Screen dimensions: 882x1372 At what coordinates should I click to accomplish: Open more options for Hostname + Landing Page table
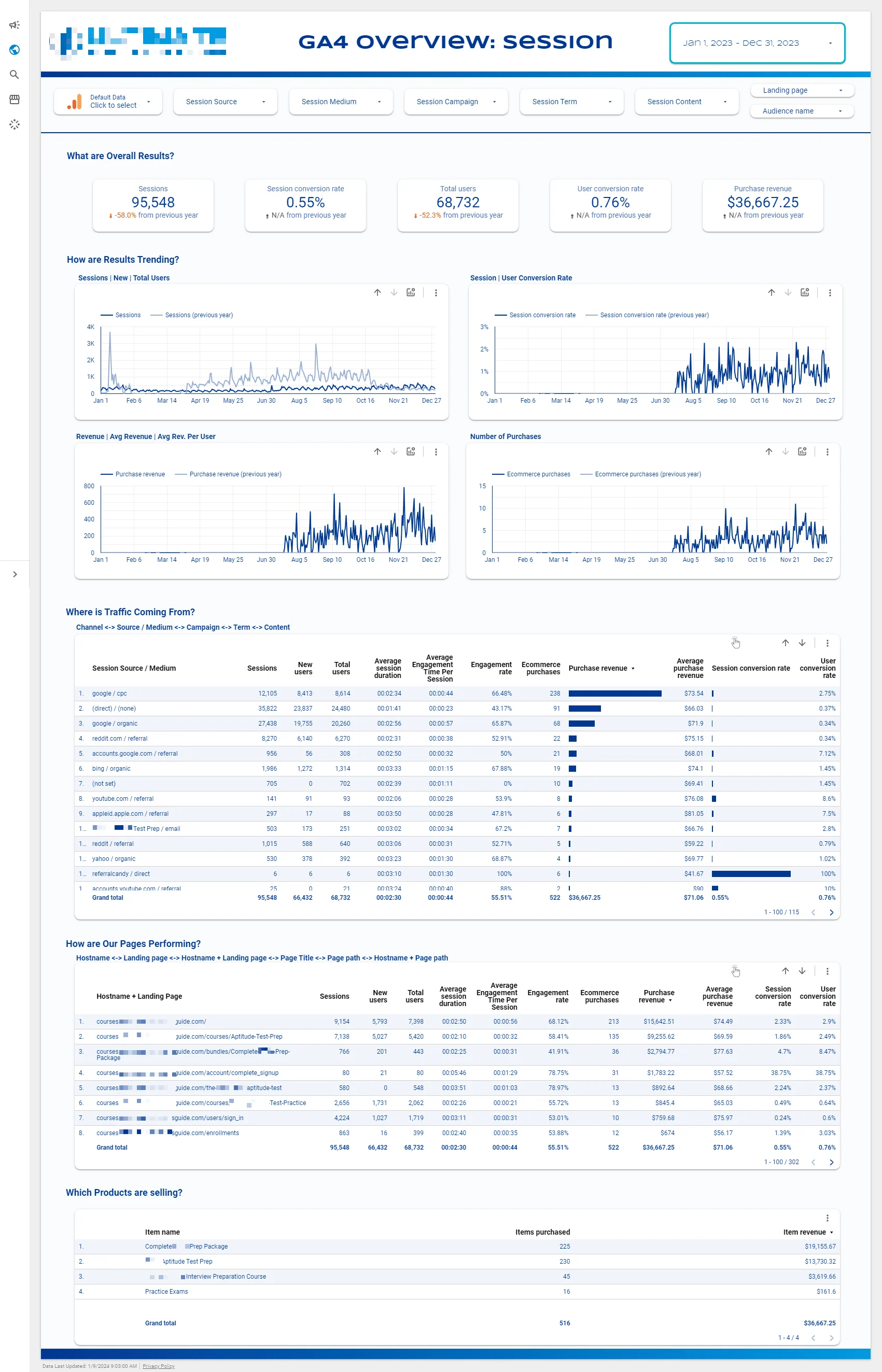pyautogui.click(x=827, y=971)
